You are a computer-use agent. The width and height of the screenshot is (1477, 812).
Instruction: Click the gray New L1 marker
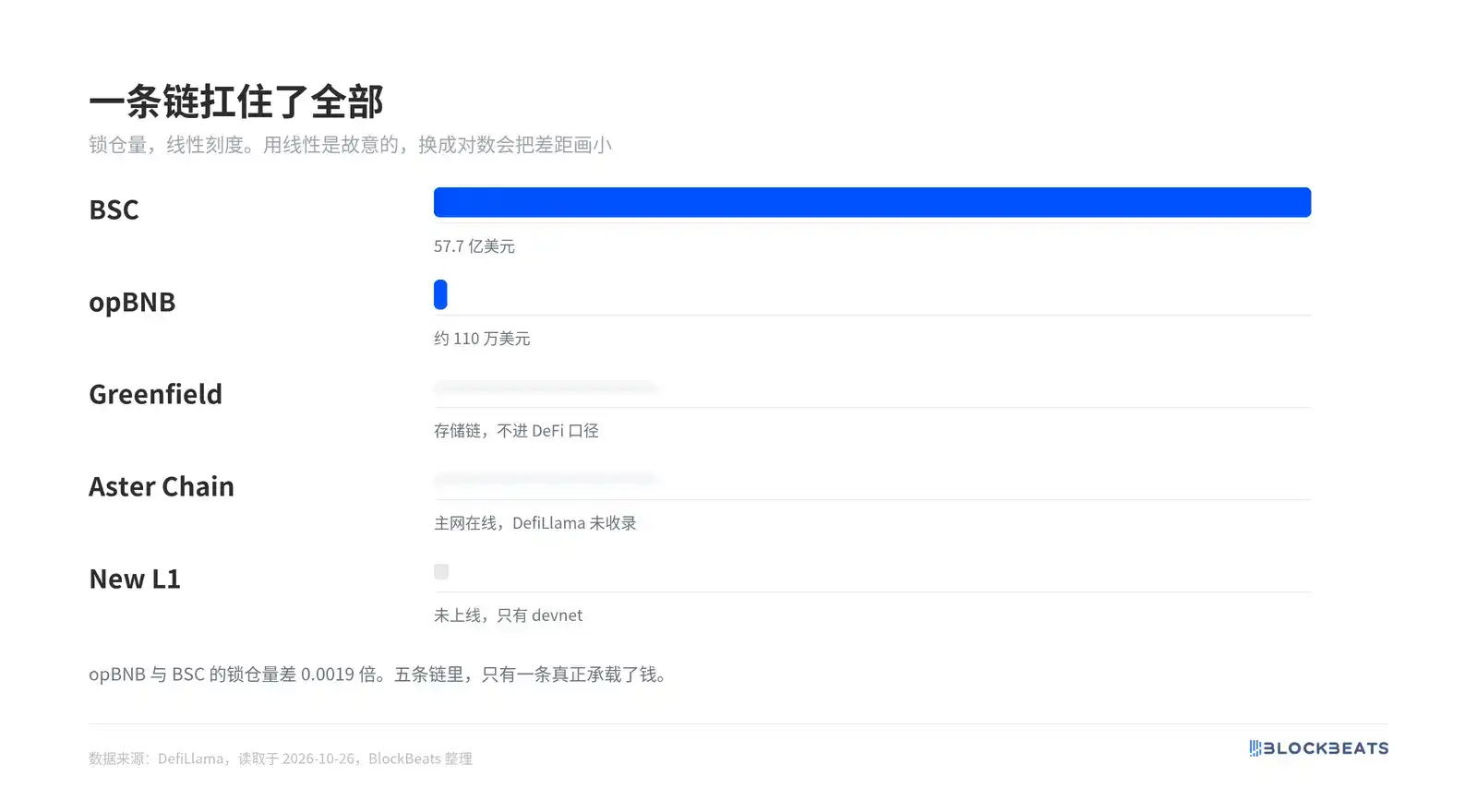pos(441,571)
